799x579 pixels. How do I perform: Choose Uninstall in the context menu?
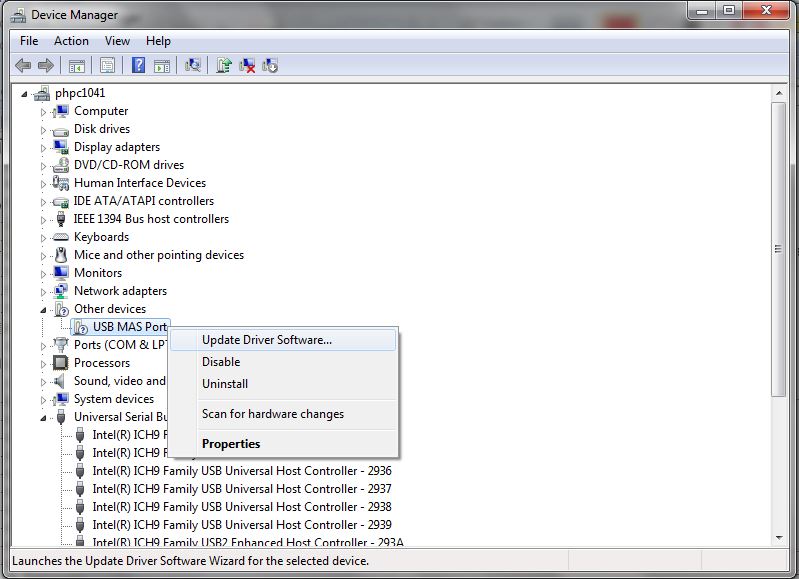tap(283, 384)
